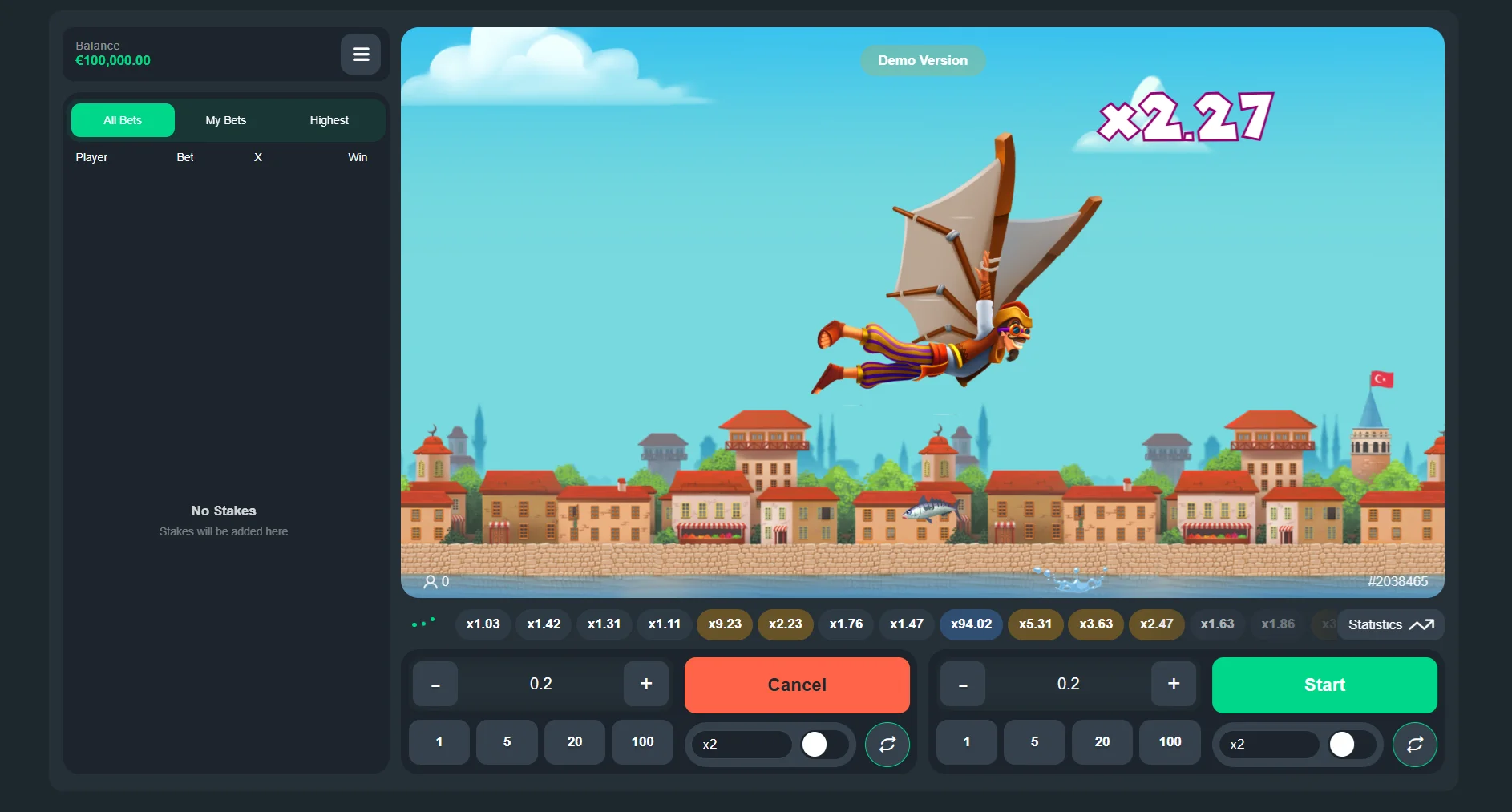Toggle right panel auto cashout switch

[x=1351, y=744]
